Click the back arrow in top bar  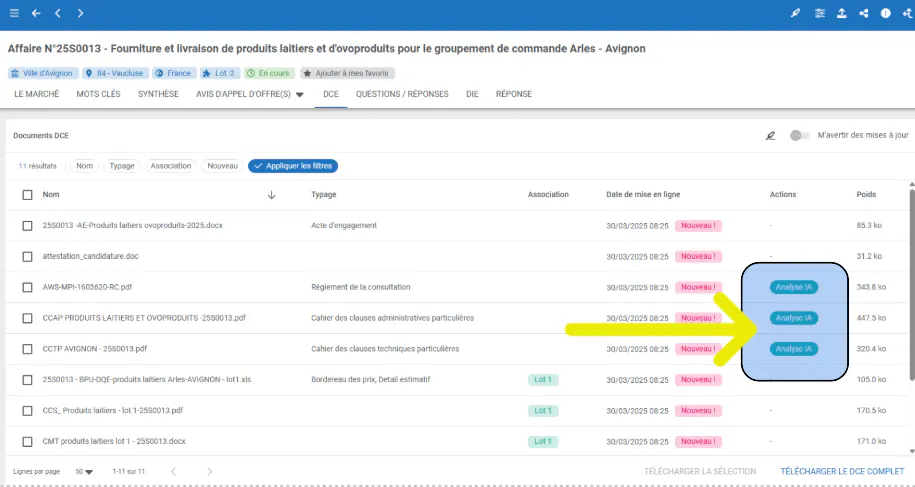coord(36,13)
